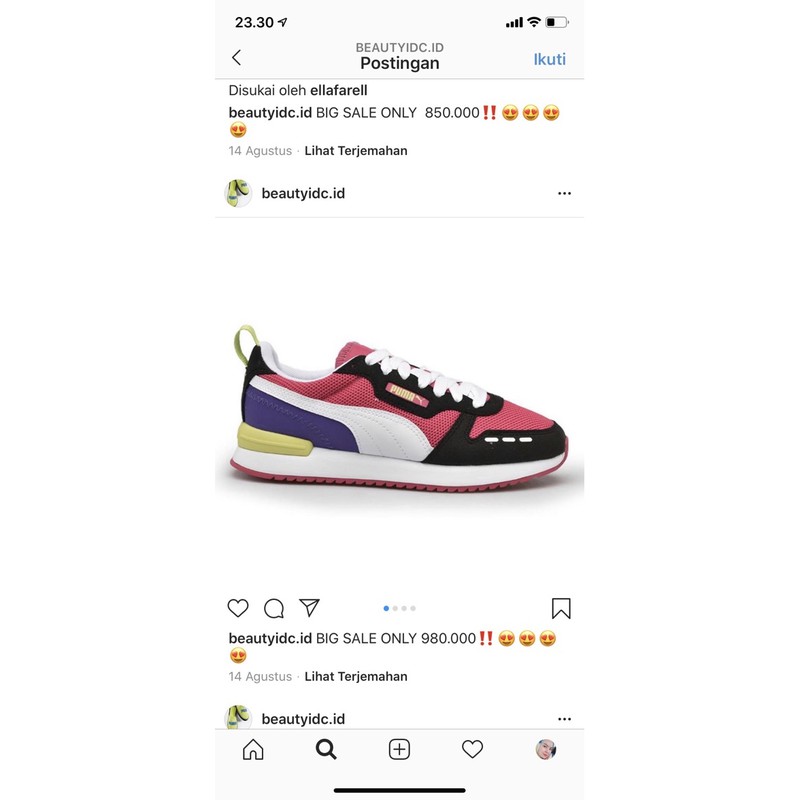Share the post via paper plane icon
Image resolution: width=800 pixels, height=800 pixels.
click(309, 607)
